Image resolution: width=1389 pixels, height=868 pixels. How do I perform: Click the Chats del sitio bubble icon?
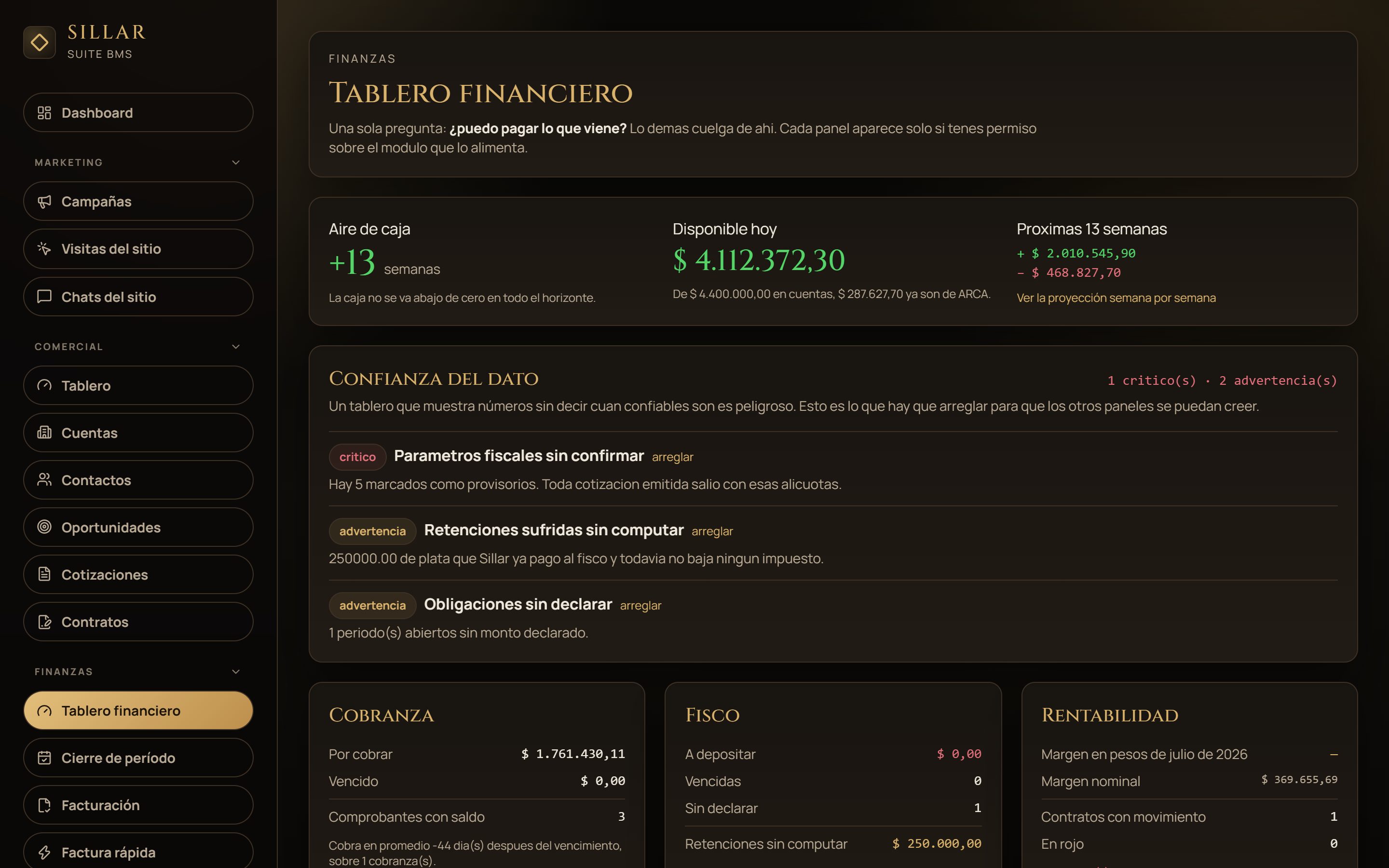click(x=44, y=297)
